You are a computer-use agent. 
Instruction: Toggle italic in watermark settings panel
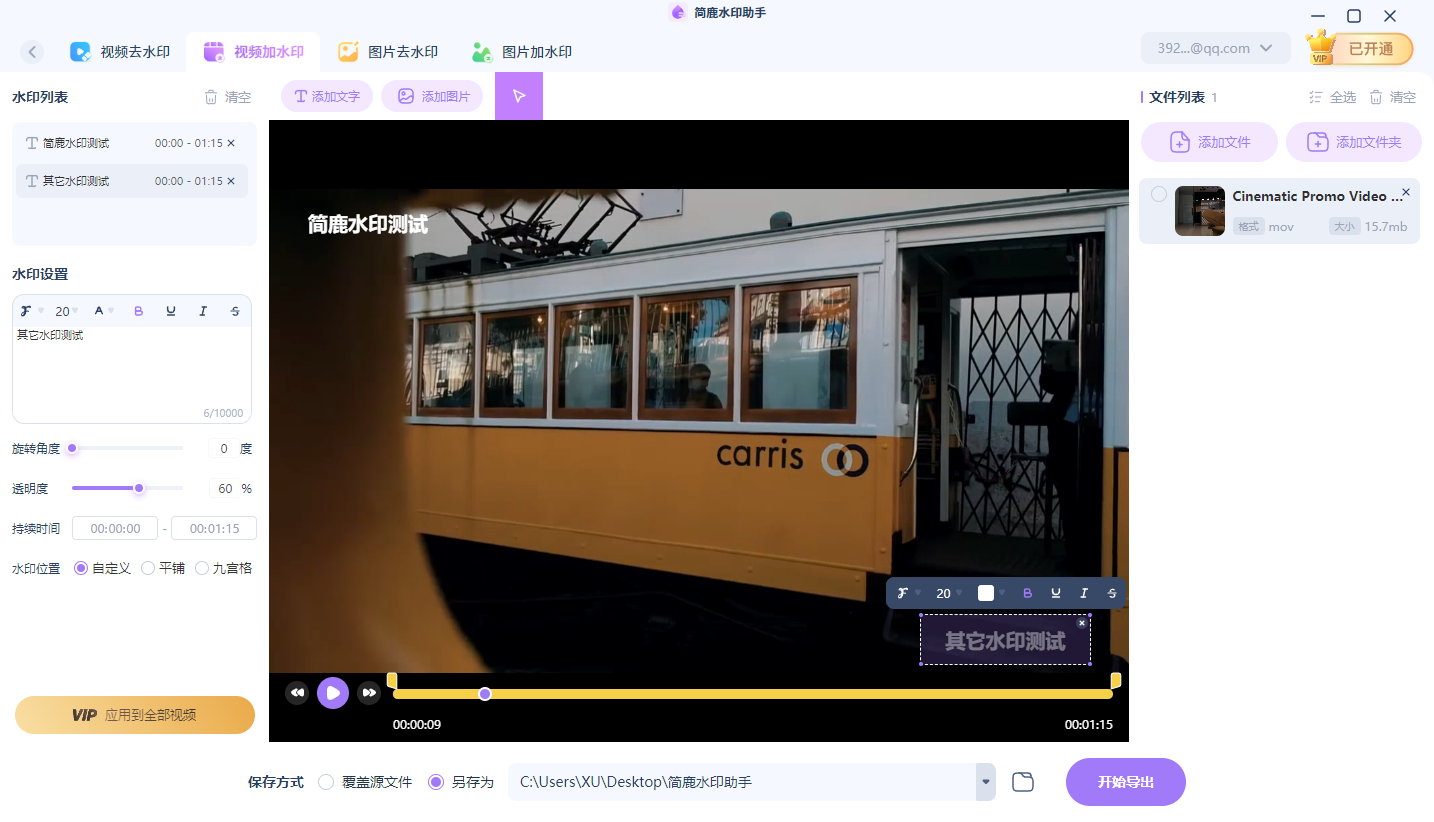click(203, 311)
